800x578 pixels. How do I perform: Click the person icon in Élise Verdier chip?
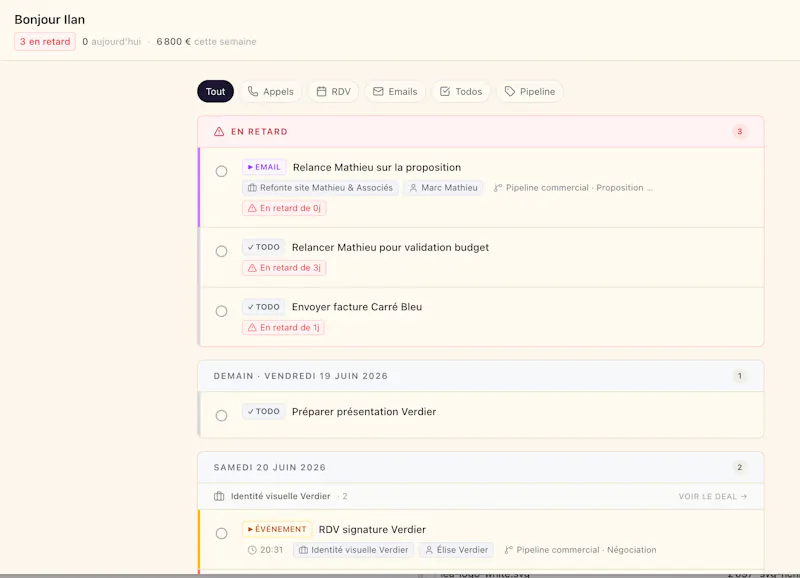click(429, 550)
